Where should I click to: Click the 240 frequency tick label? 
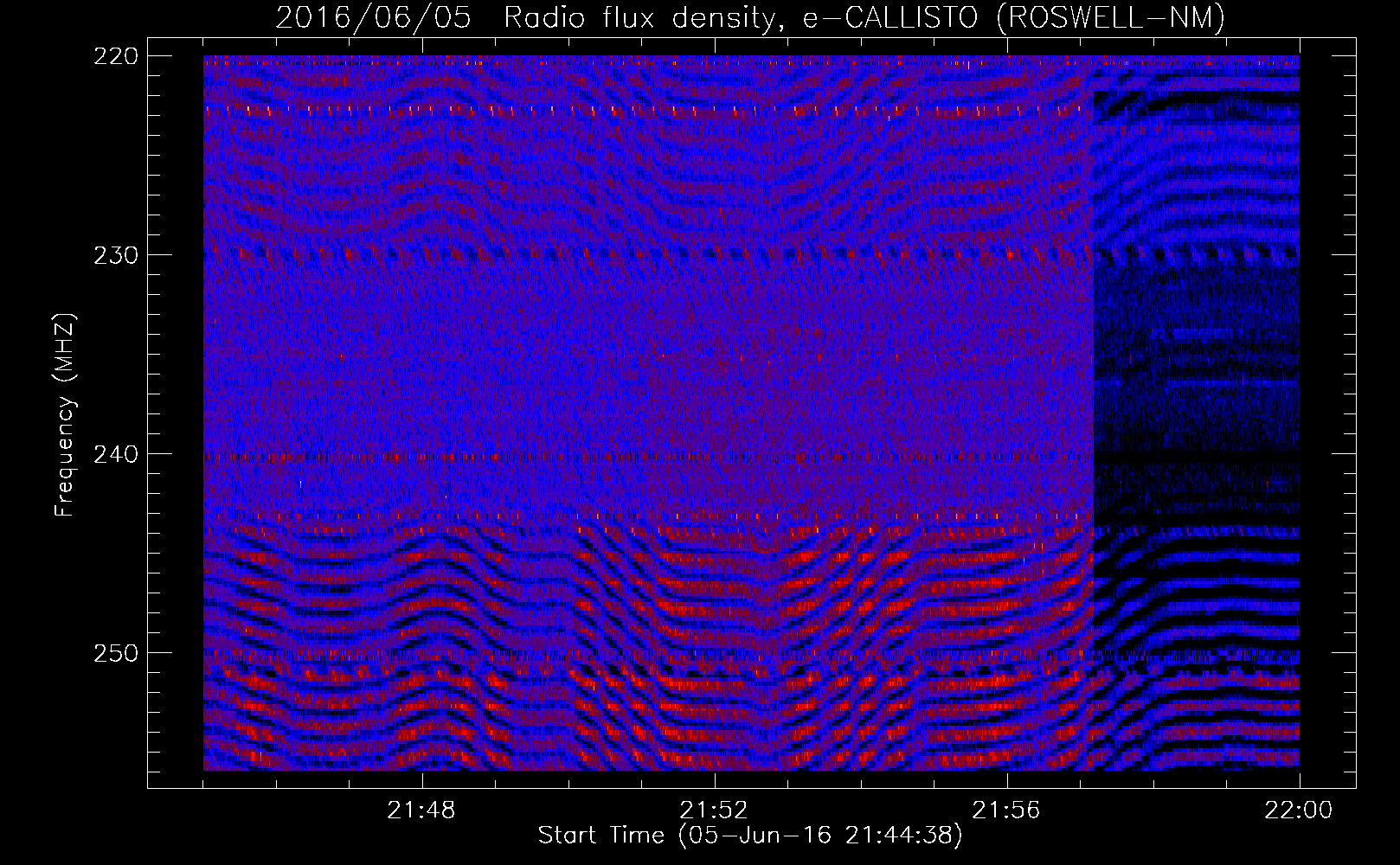pyautogui.click(x=115, y=454)
